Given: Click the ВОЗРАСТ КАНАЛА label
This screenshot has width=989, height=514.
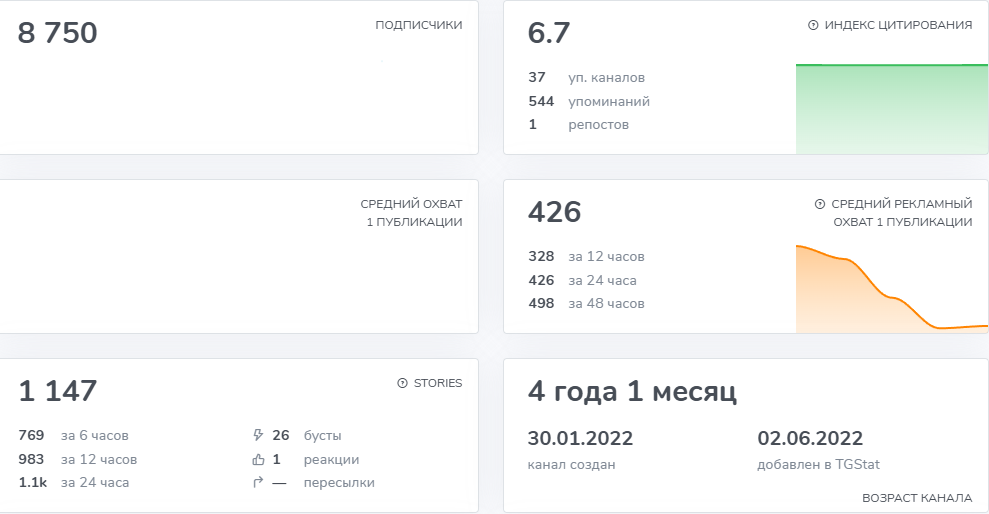Looking at the screenshot, I should click(x=917, y=498).
